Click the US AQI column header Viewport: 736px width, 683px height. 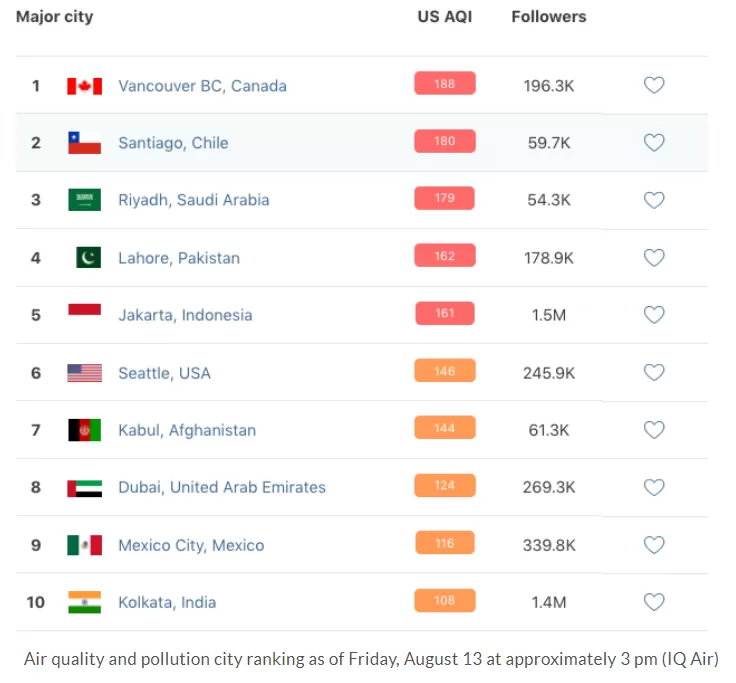445,16
